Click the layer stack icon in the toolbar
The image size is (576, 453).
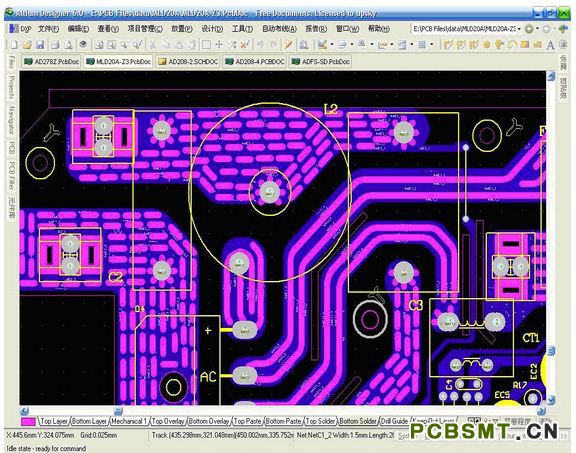pyautogui.click(x=83, y=45)
